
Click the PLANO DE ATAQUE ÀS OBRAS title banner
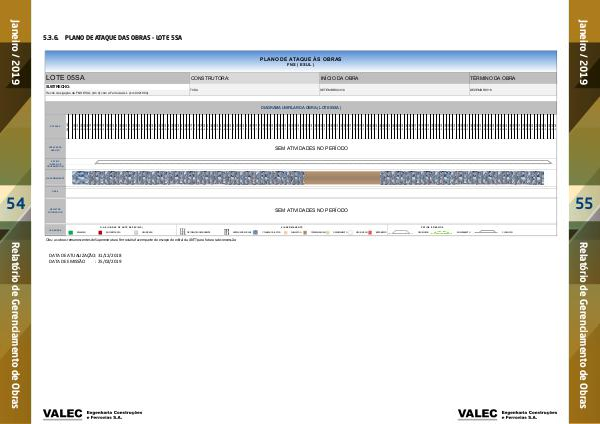coord(300,62)
